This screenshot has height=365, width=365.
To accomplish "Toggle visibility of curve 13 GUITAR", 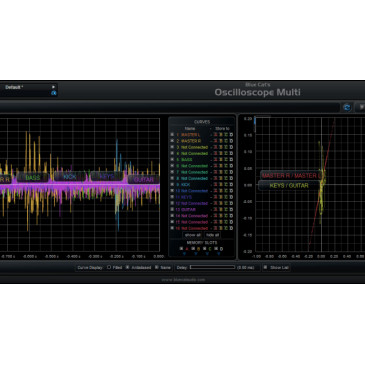I will click(x=172, y=209).
